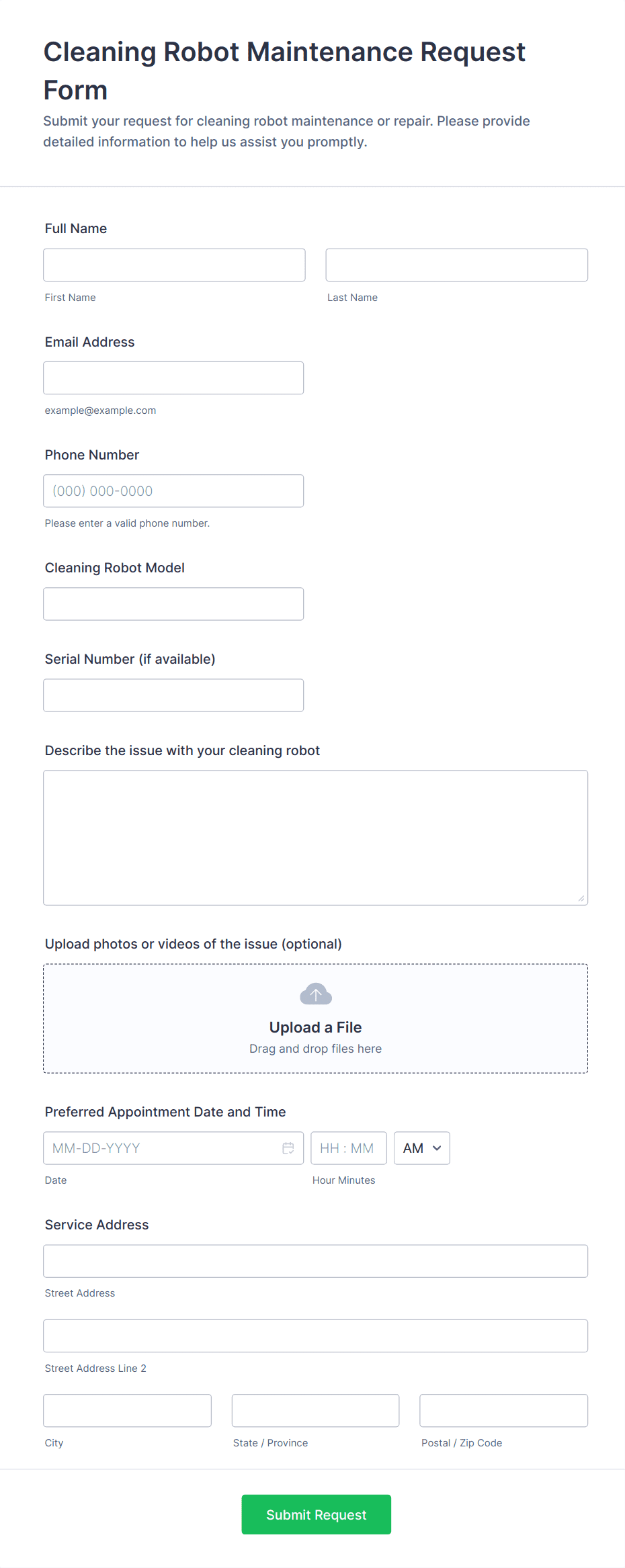This screenshot has width=625, height=1568.
Task: Focus the HH:MM time field
Action: (349, 1147)
